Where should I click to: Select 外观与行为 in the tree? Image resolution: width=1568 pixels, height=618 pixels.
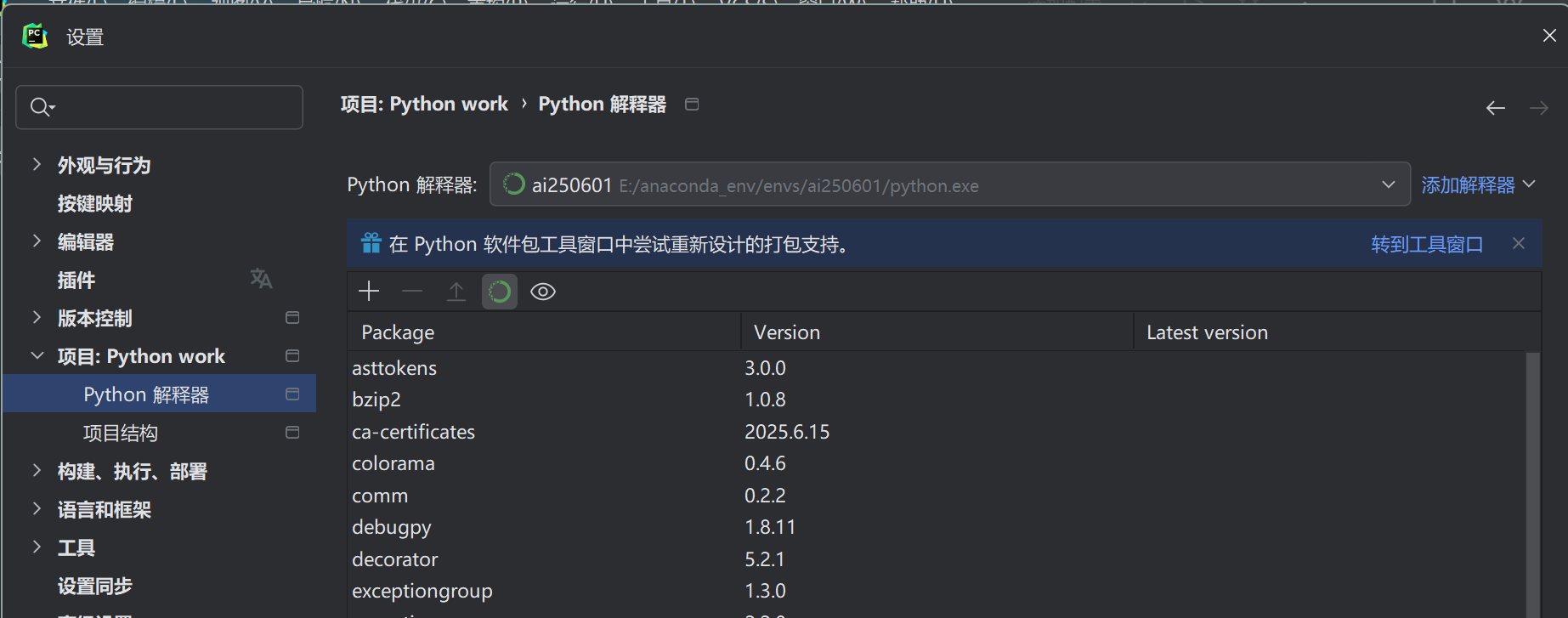(x=104, y=165)
